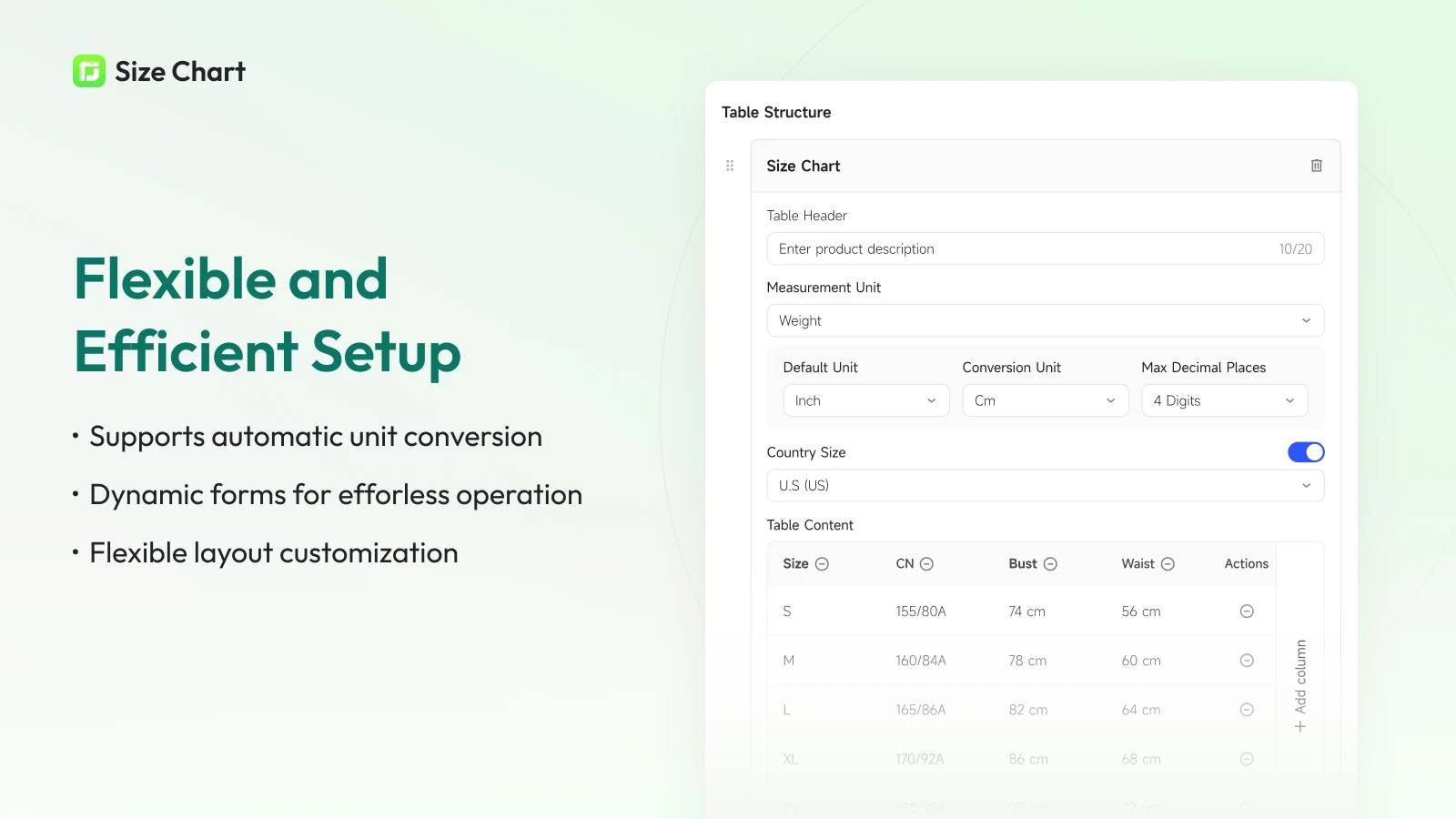1456x819 pixels.
Task: Delete row L with its minus icon
Action: tap(1247, 710)
